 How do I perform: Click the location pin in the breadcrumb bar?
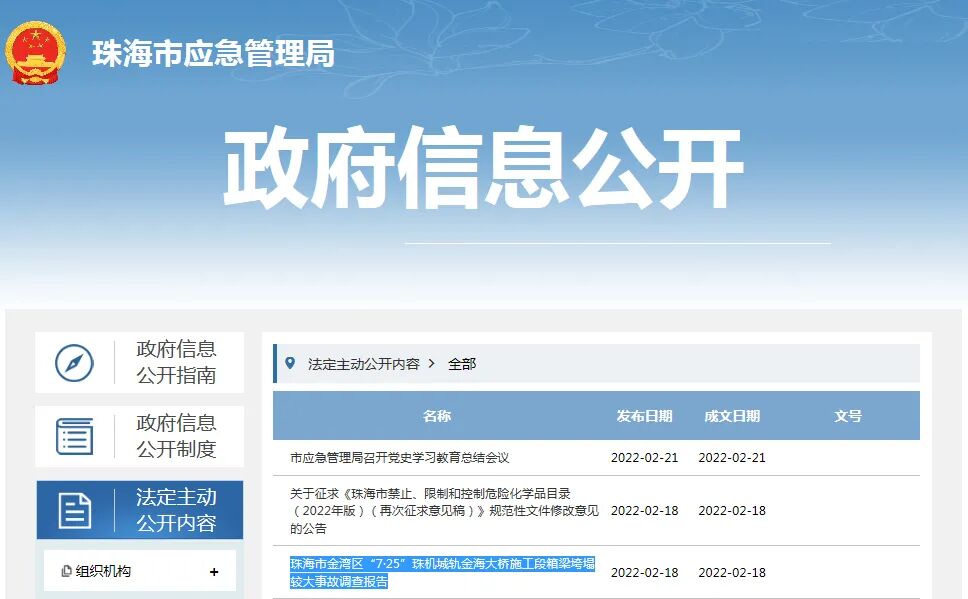click(x=290, y=363)
